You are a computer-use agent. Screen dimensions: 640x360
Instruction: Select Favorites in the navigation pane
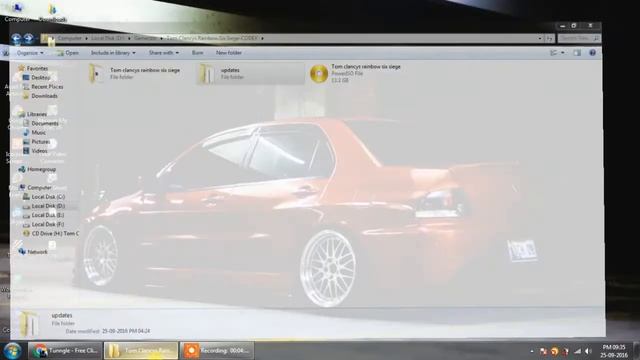[37, 69]
